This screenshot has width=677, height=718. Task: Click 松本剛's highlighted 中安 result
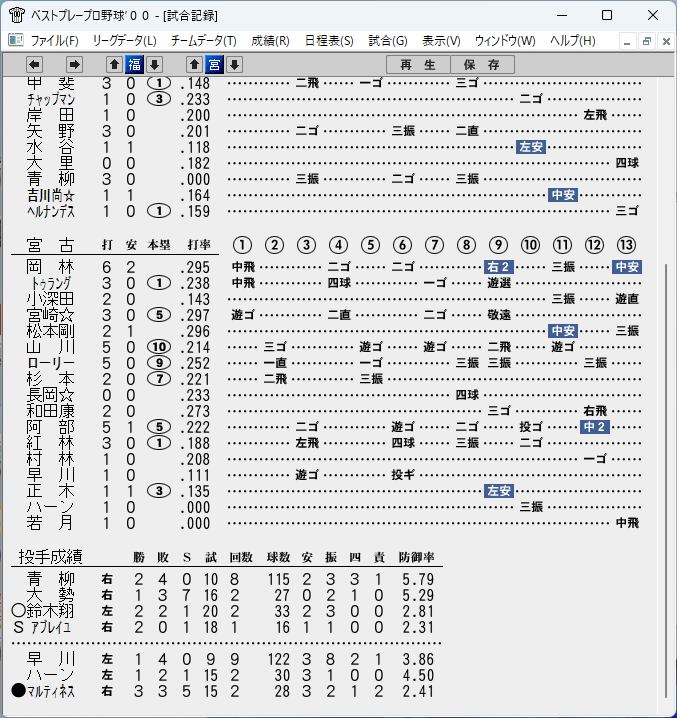pos(563,331)
